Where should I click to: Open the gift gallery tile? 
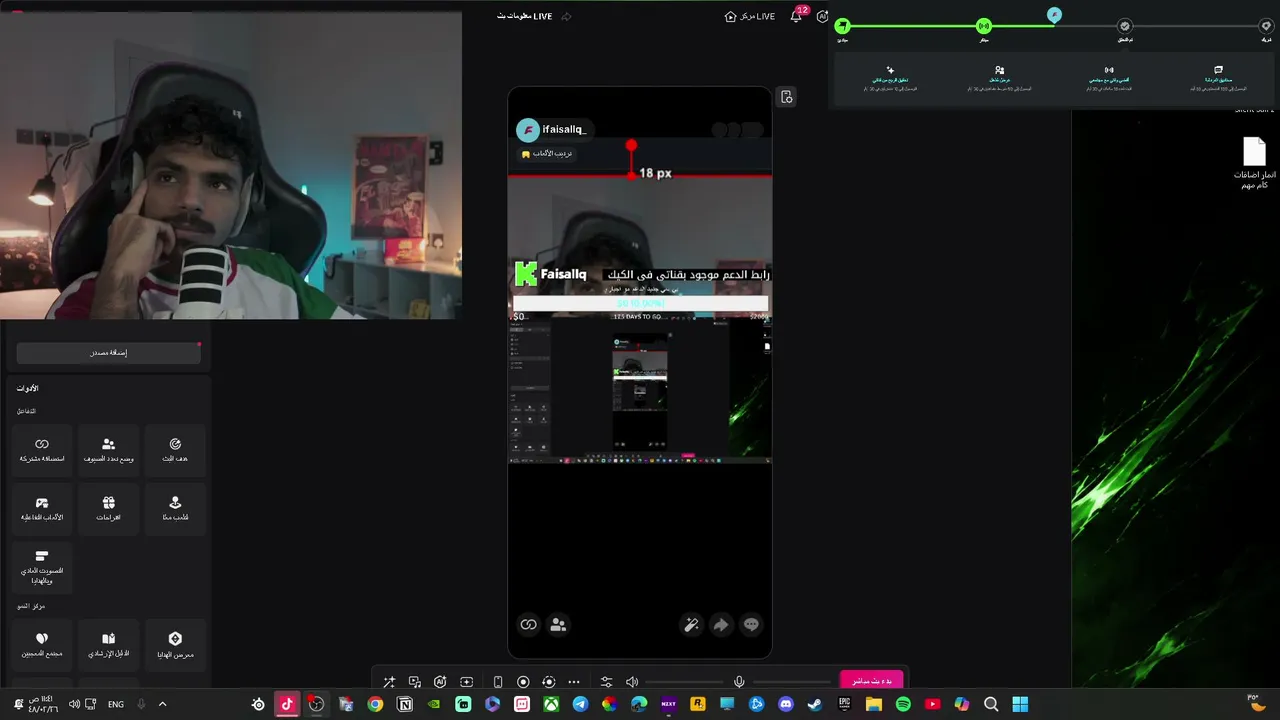(x=175, y=645)
